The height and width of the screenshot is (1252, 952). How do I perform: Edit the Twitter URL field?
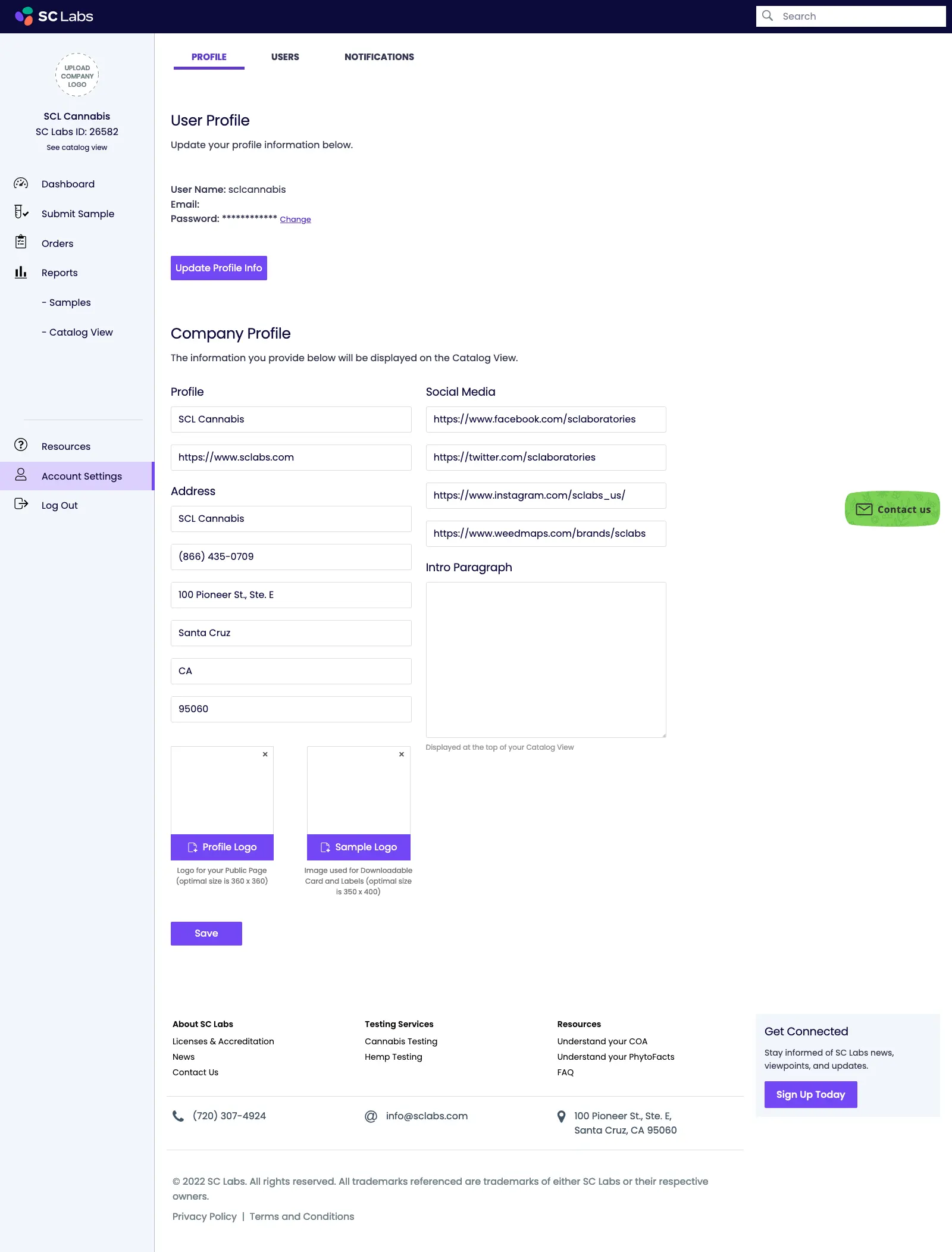coord(546,458)
